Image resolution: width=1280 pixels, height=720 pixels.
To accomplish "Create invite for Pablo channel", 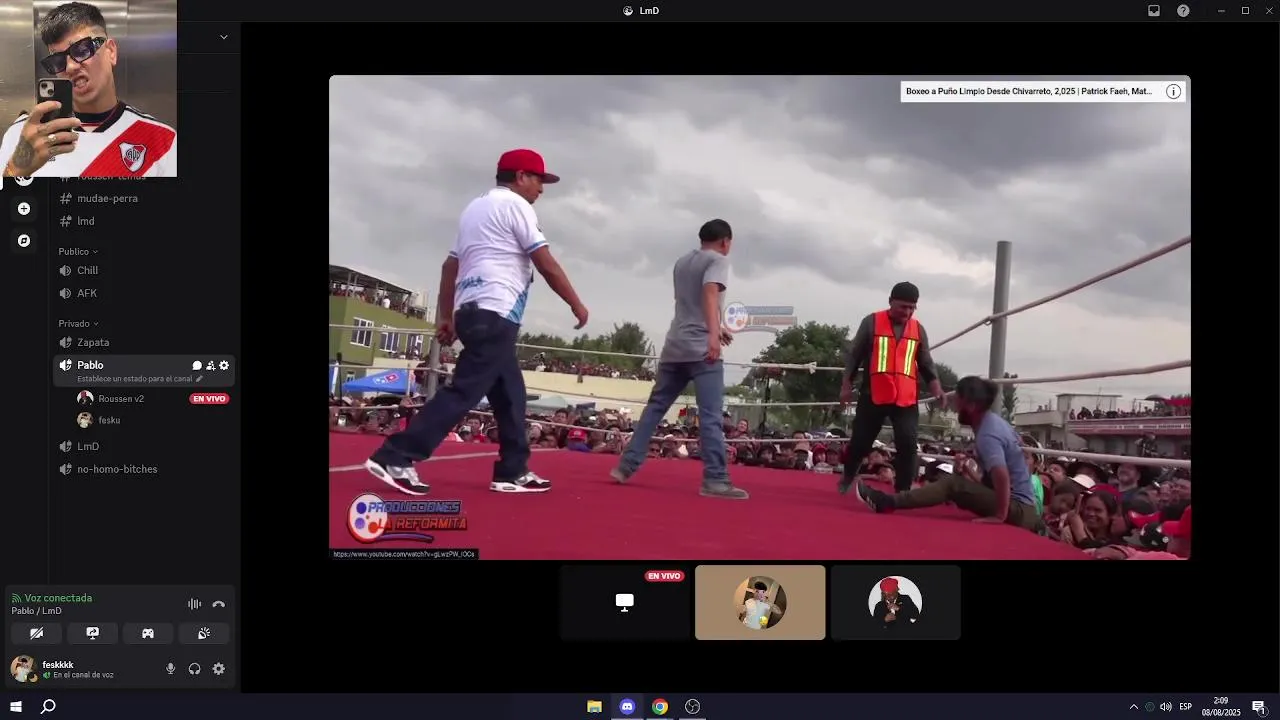I will [210, 366].
